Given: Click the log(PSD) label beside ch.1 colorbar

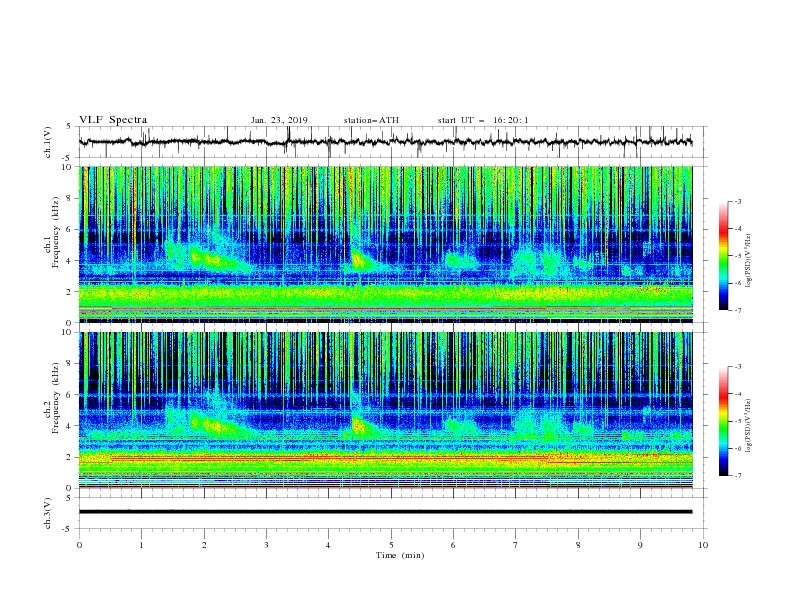Looking at the screenshot, I should coord(748,261).
